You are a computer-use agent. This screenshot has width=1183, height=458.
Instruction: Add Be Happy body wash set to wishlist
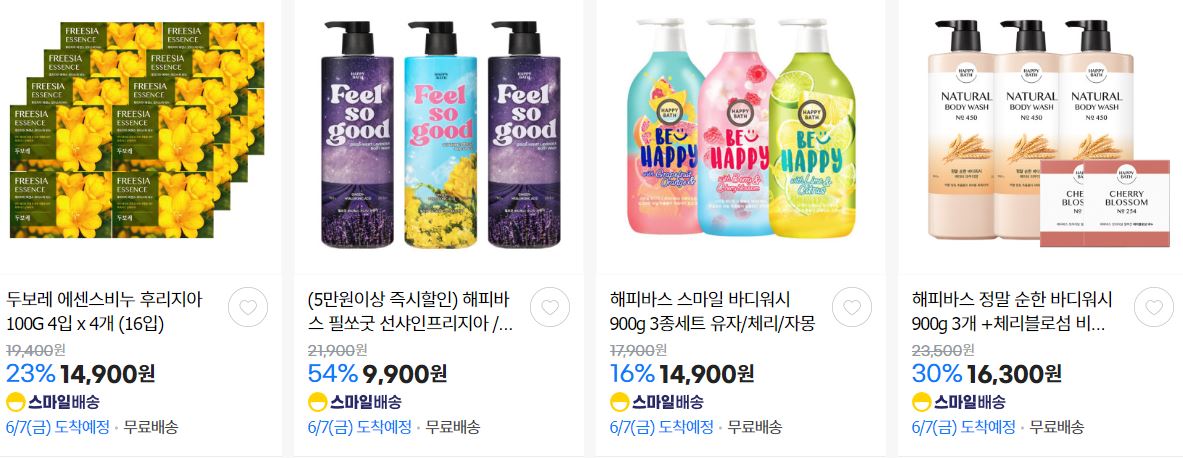coord(852,307)
